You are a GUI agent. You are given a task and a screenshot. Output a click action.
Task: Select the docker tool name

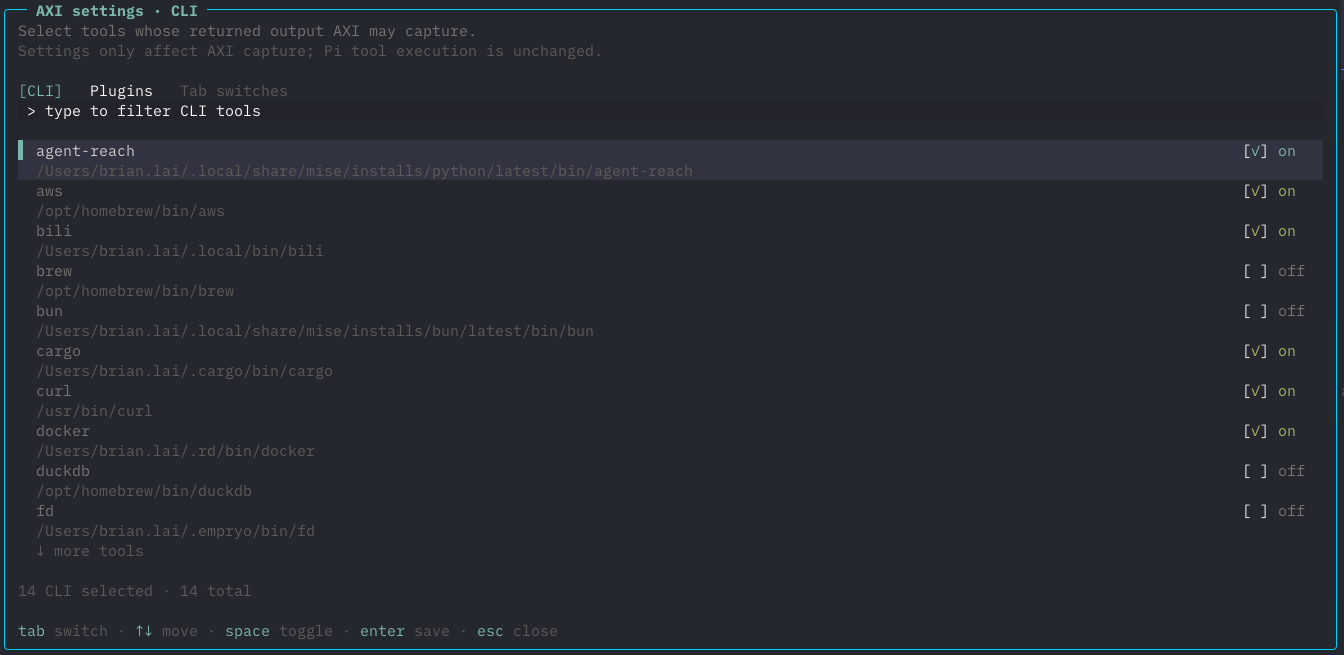point(63,431)
